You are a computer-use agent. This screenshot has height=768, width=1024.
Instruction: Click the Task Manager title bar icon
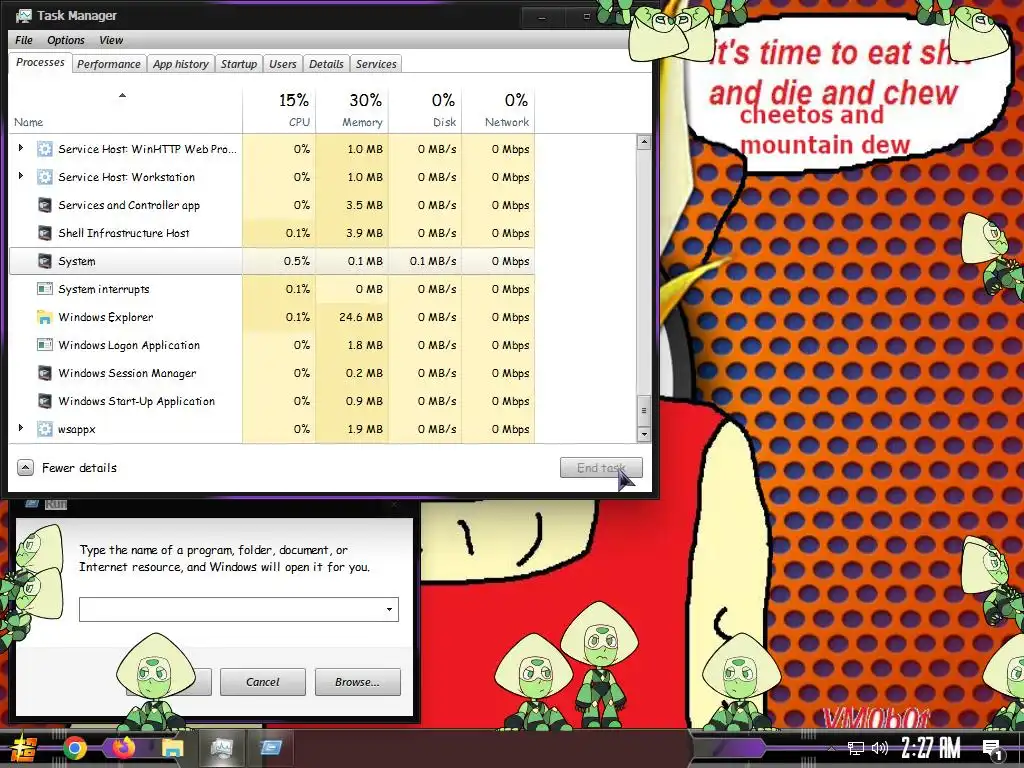click(24, 15)
